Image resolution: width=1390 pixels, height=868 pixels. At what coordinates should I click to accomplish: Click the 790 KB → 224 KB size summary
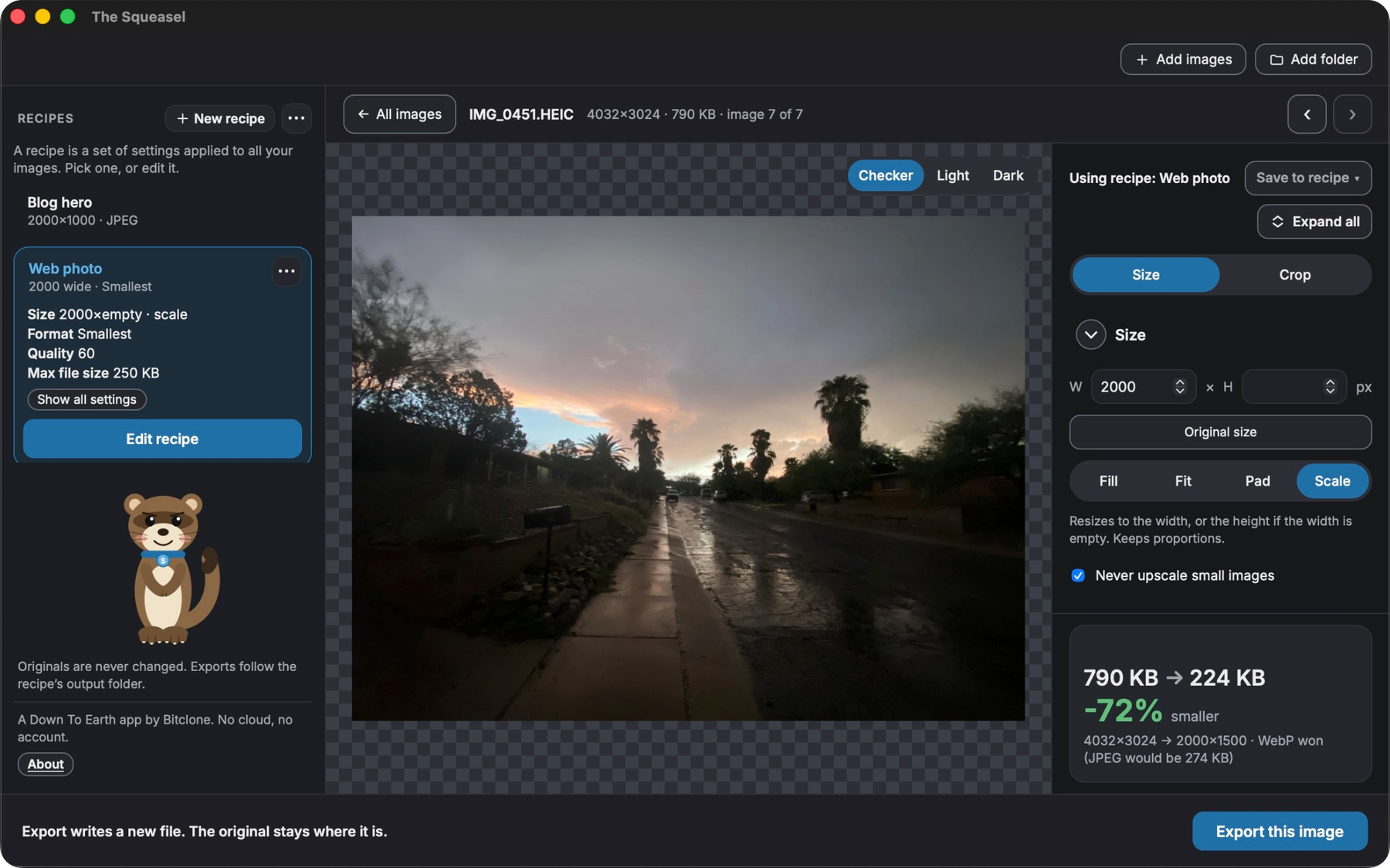(1174, 677)
